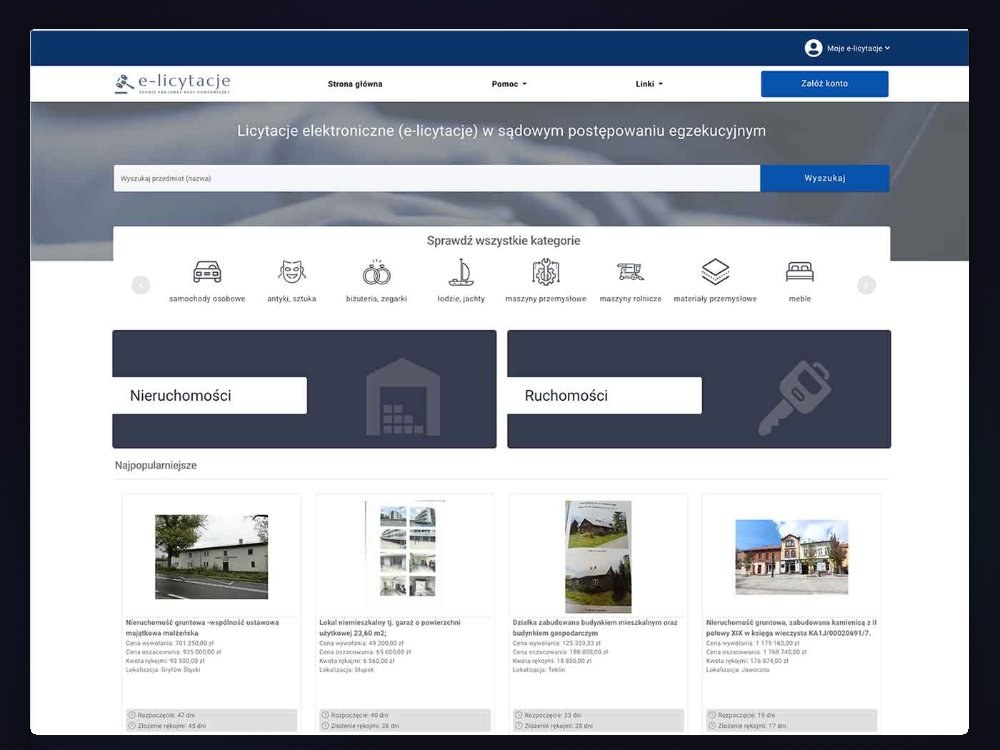This screenshot has height=750, width=1000.
Task: Open listing Lokal niemieszkalny tj. garaż
Action: (x=390, y=628)
